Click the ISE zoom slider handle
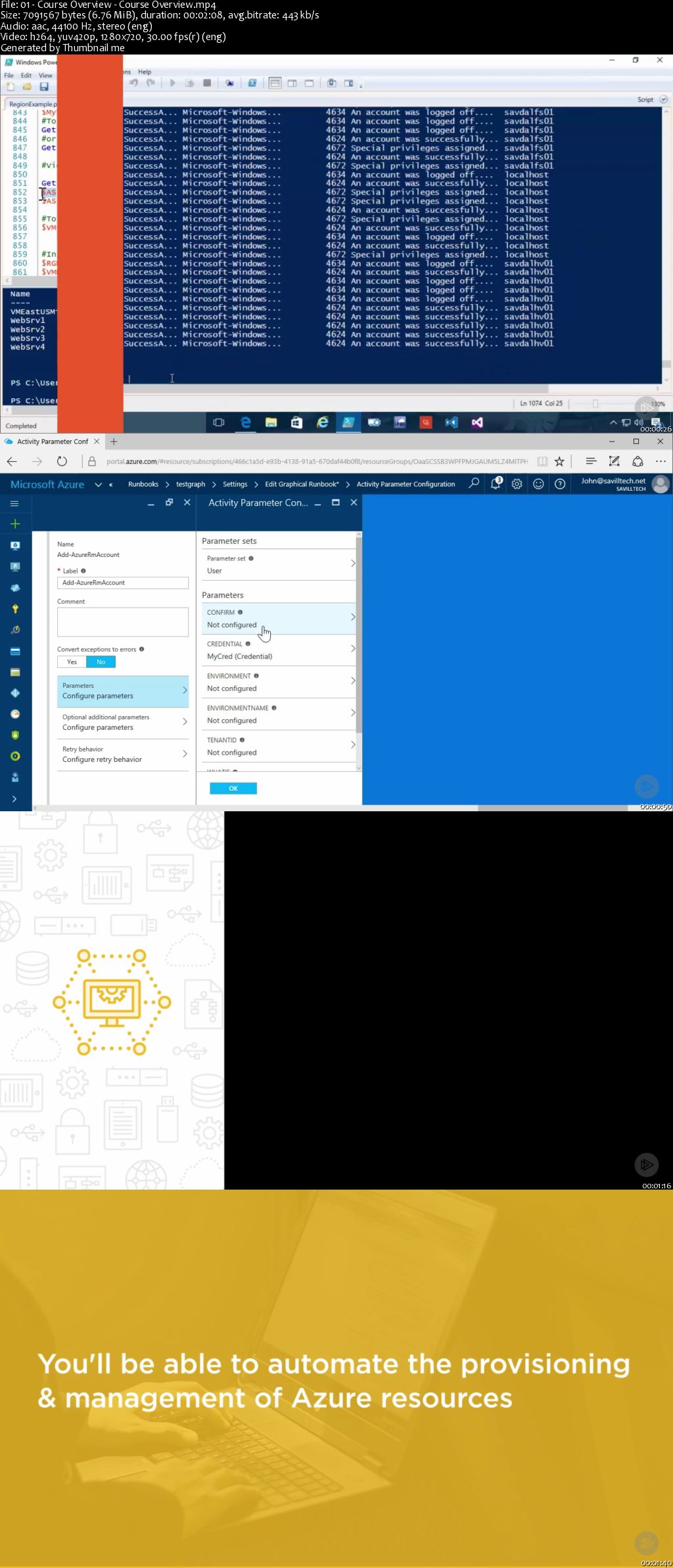The height and width of the screenshot is (1568, 673). (x=595, y=403)
